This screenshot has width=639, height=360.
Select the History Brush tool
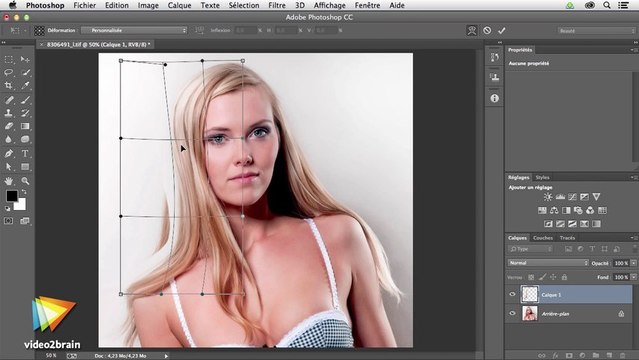click(25, 113)
